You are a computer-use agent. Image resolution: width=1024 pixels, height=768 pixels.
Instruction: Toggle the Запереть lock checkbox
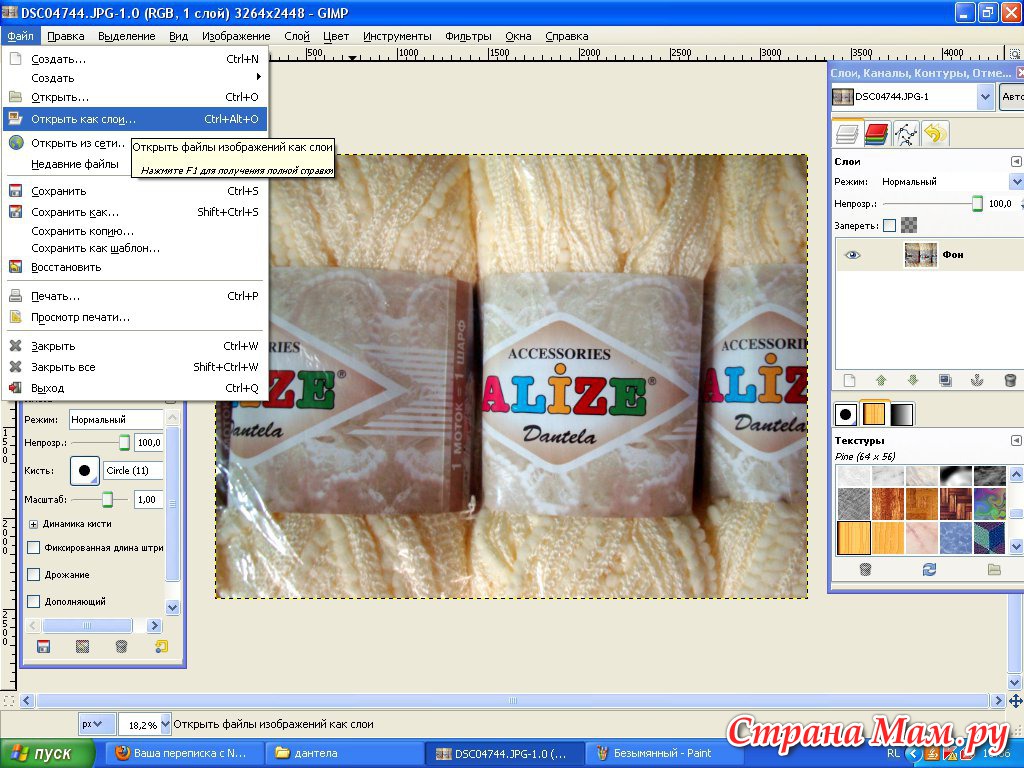(889, 225)
